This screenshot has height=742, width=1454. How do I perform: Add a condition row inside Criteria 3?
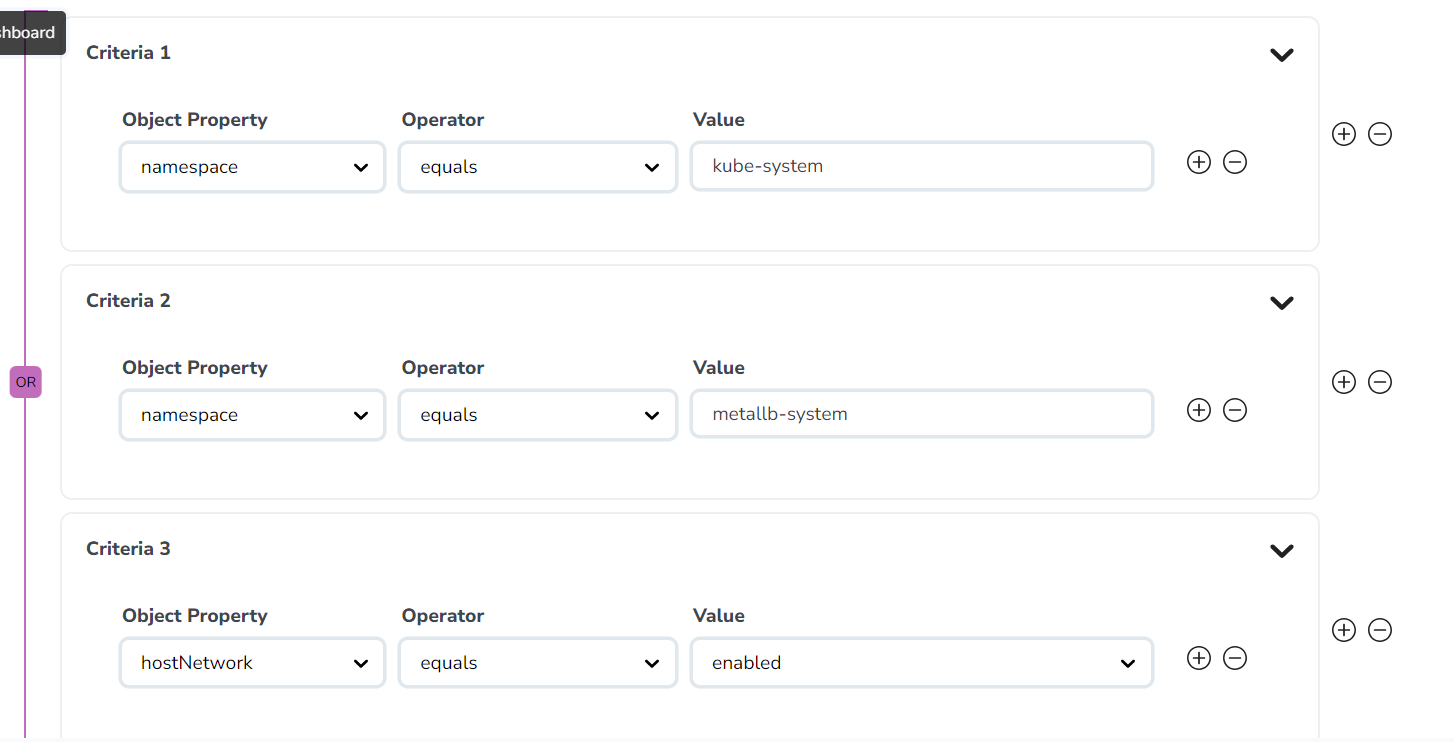[x=1198, y=658]
